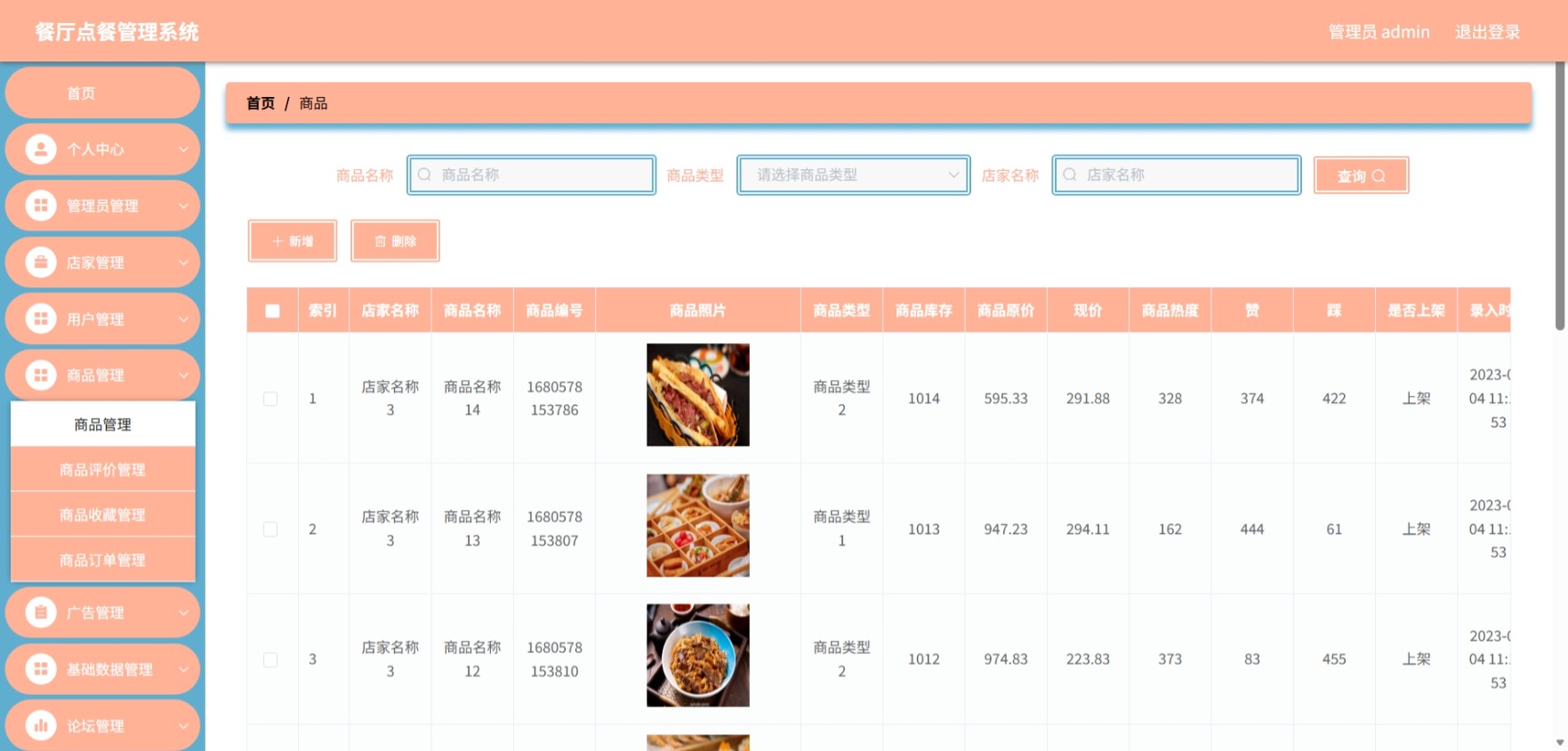The height and width of the screenshot is (751, 1568).
Task: Click 退出登录 logout link
Action: coord(1487,32)
